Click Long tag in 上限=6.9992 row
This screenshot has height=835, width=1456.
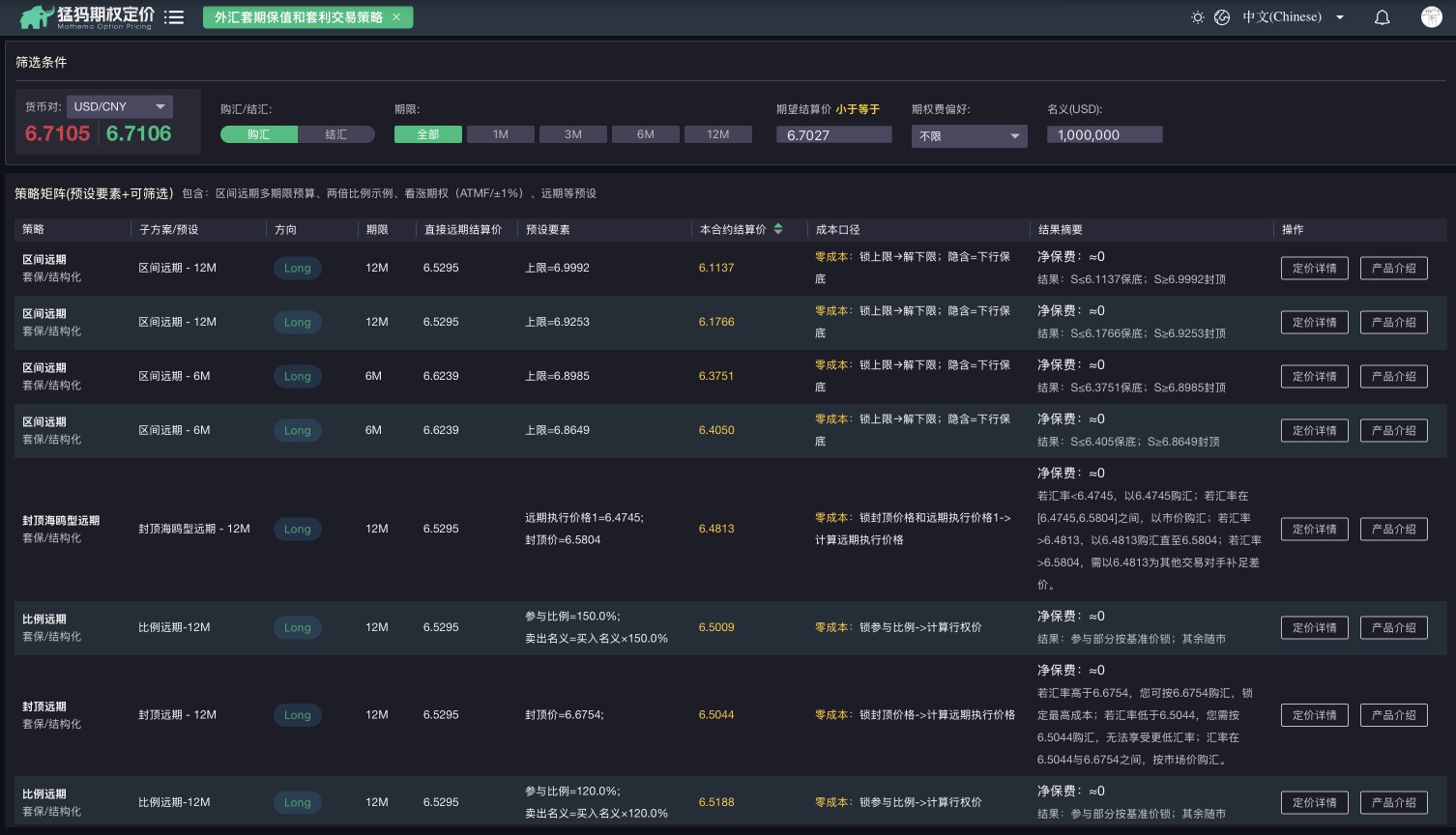pos(298,269)
